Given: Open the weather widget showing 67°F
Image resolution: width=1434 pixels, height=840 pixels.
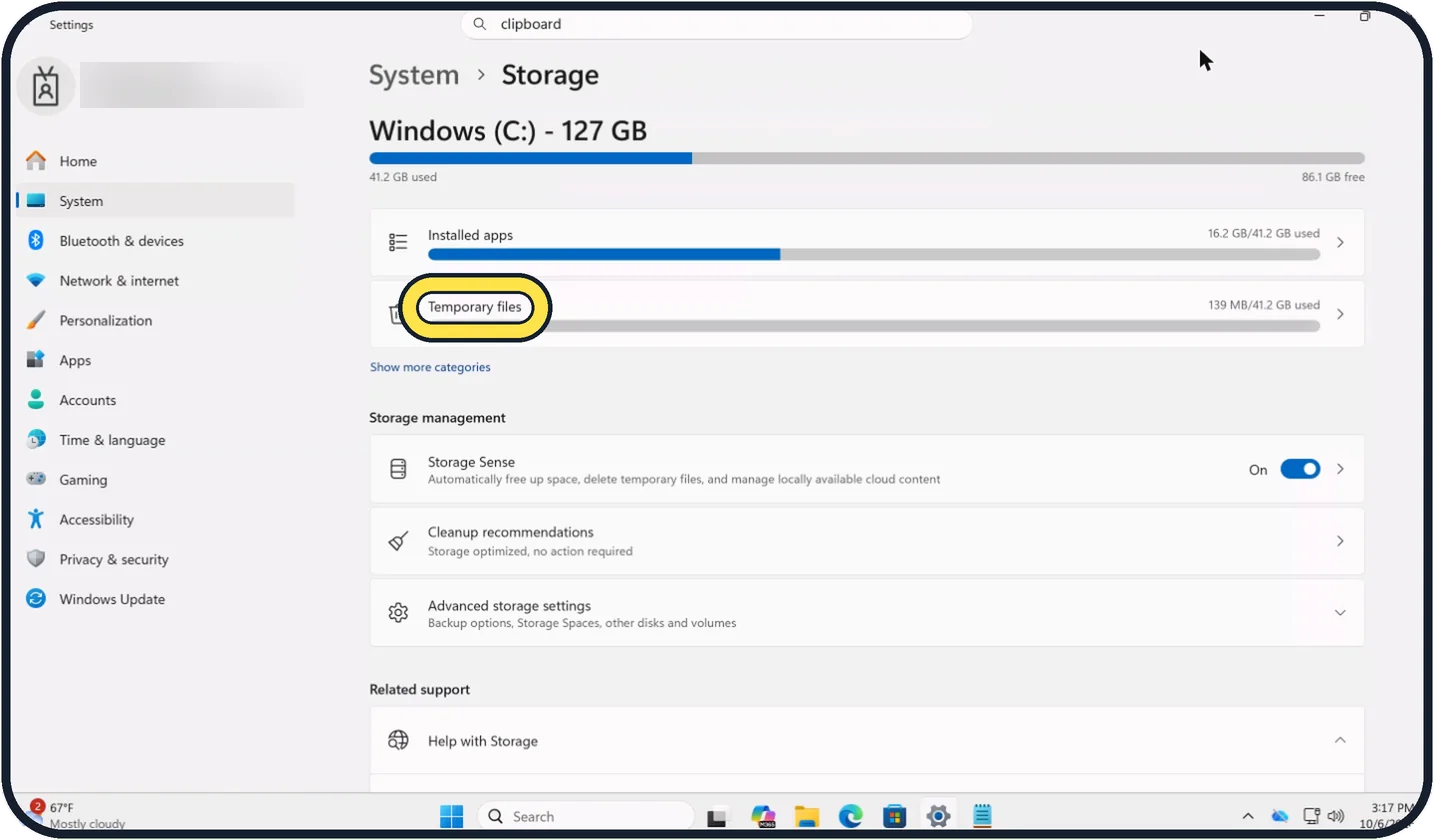Looking at the screenshot, I should pos(78,815).
